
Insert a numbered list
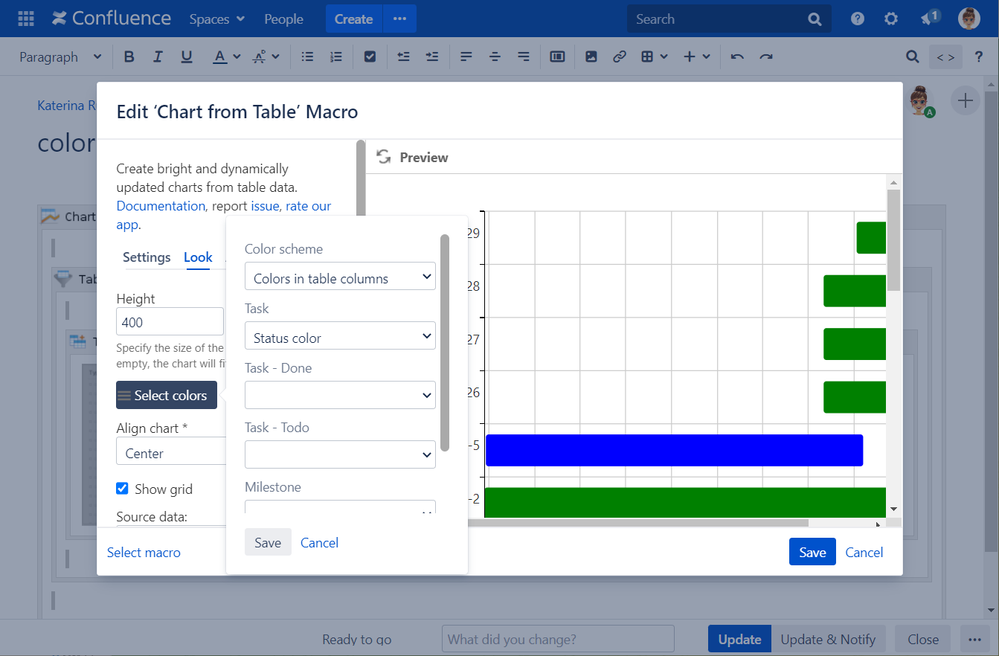click(336, 57)
